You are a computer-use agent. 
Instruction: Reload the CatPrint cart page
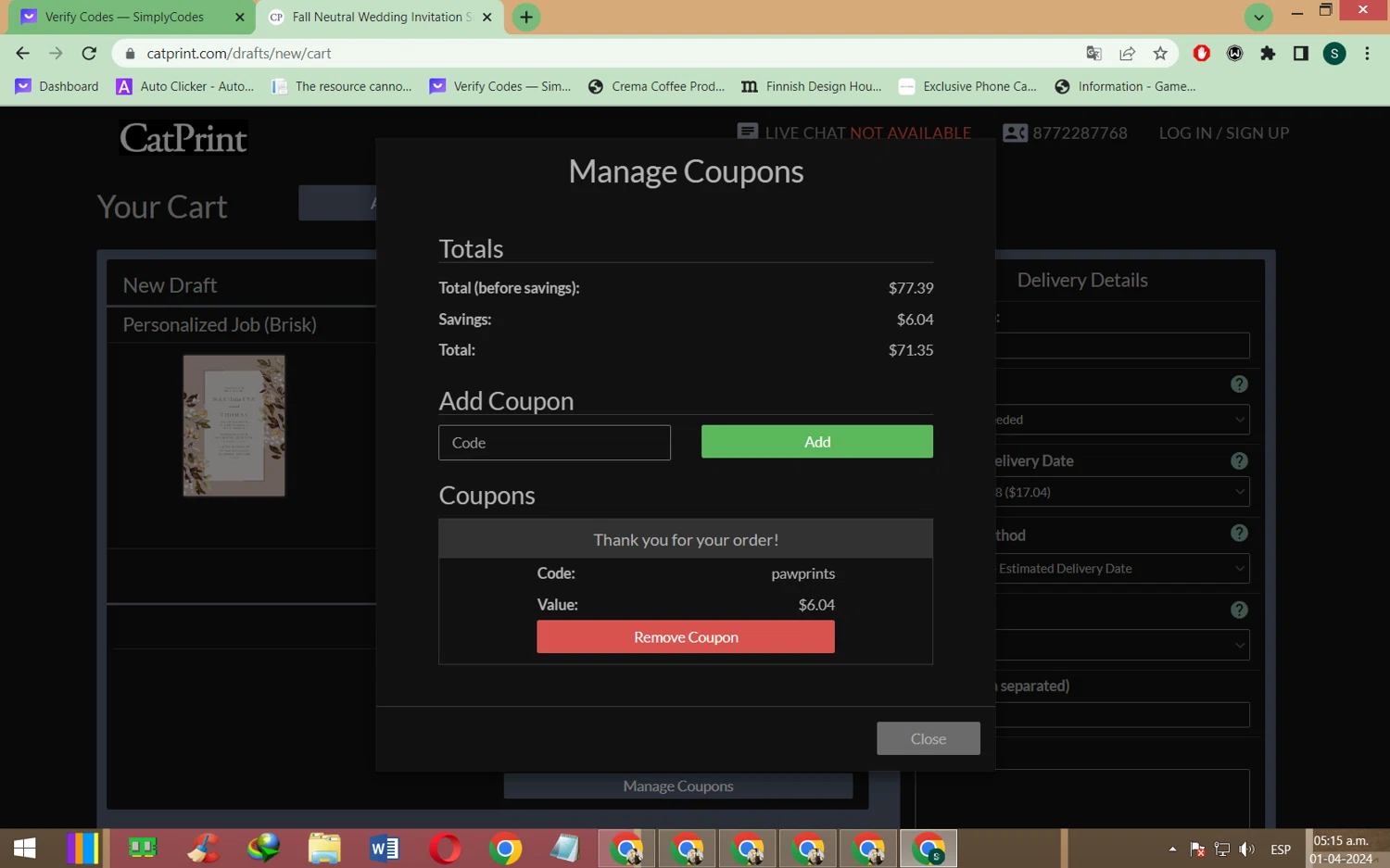click(89, 54)
